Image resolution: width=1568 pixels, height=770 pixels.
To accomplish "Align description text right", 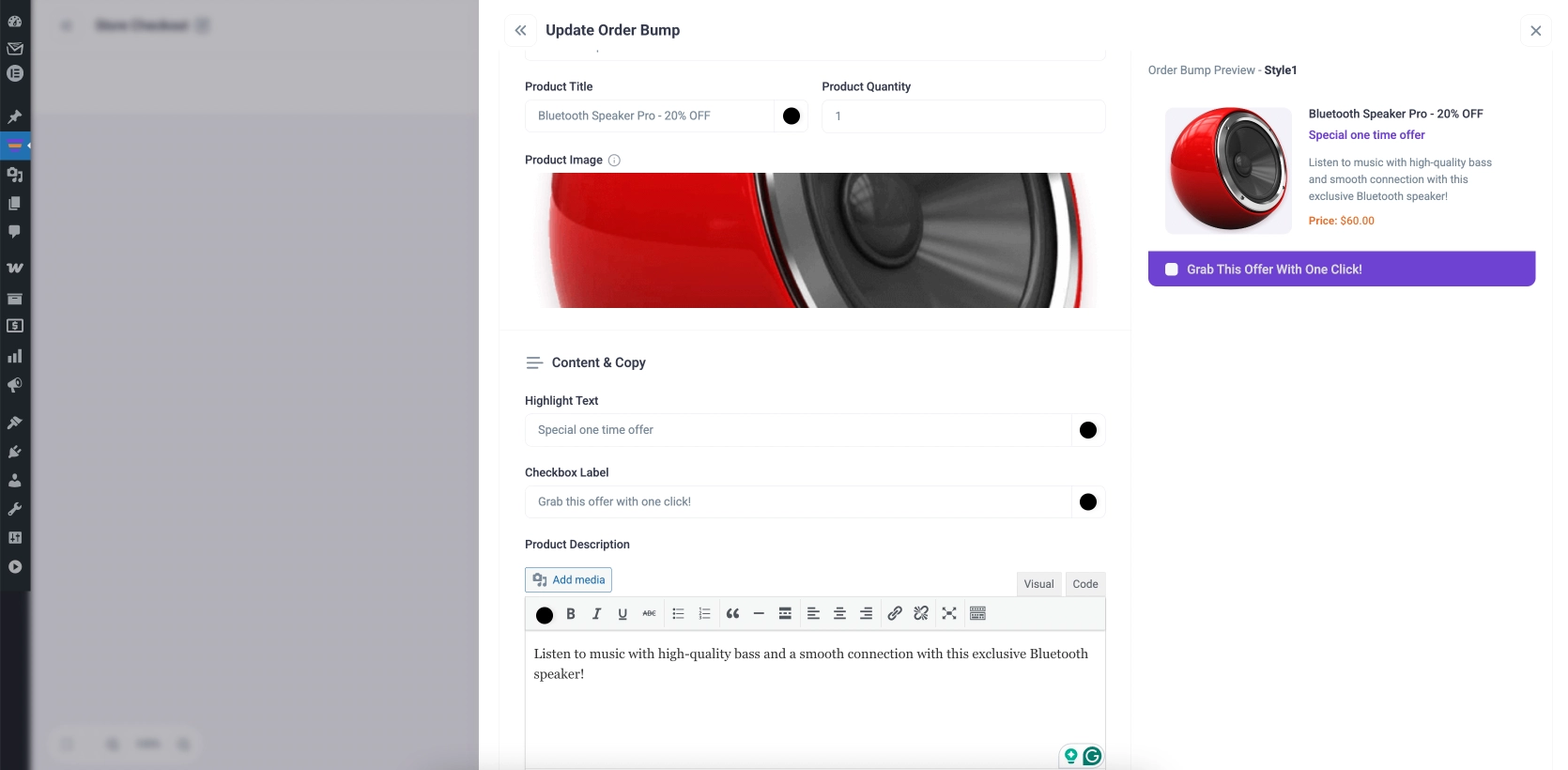I will point(866,613).
